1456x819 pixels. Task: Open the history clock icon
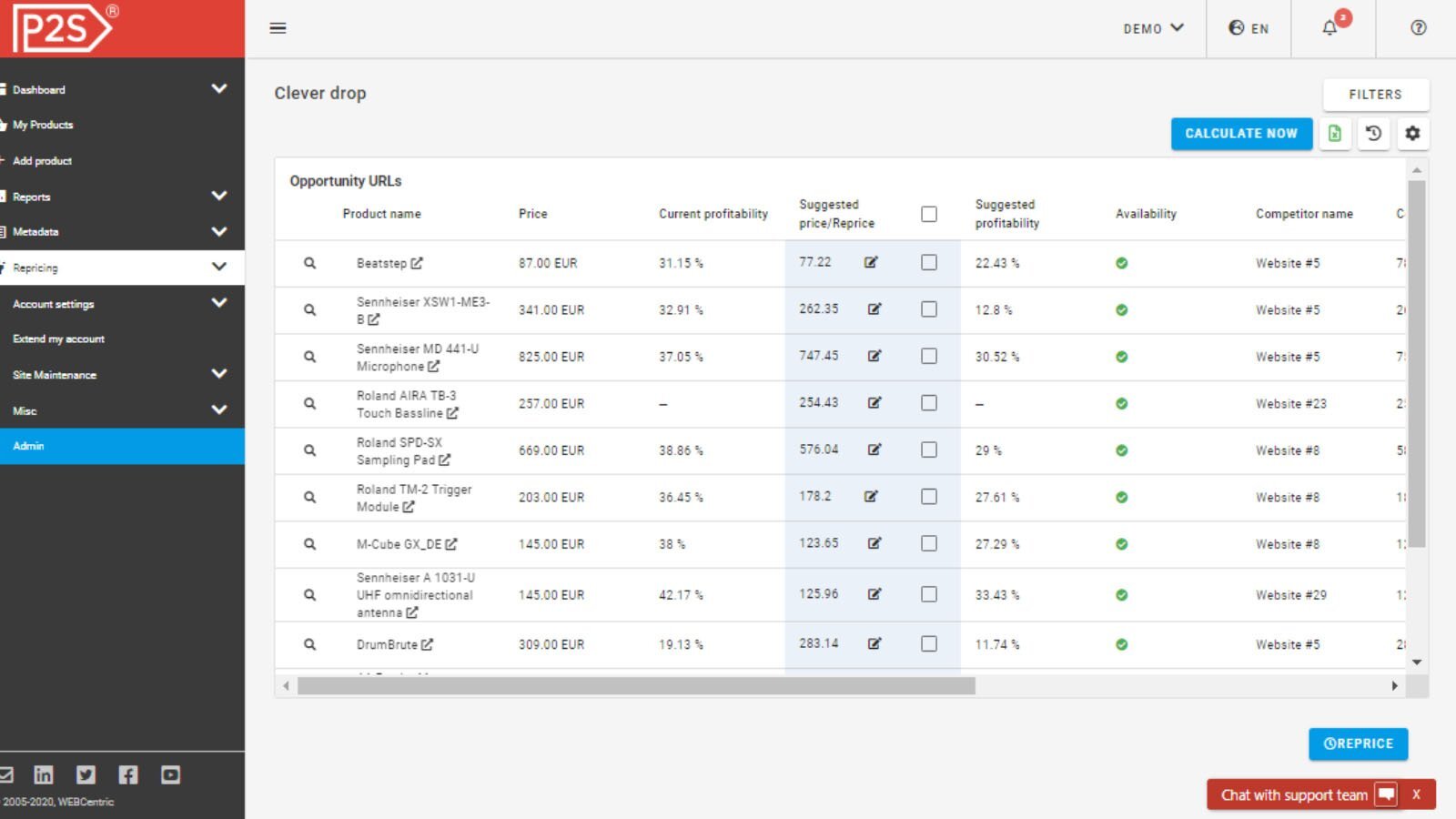tap(1373, 134)
